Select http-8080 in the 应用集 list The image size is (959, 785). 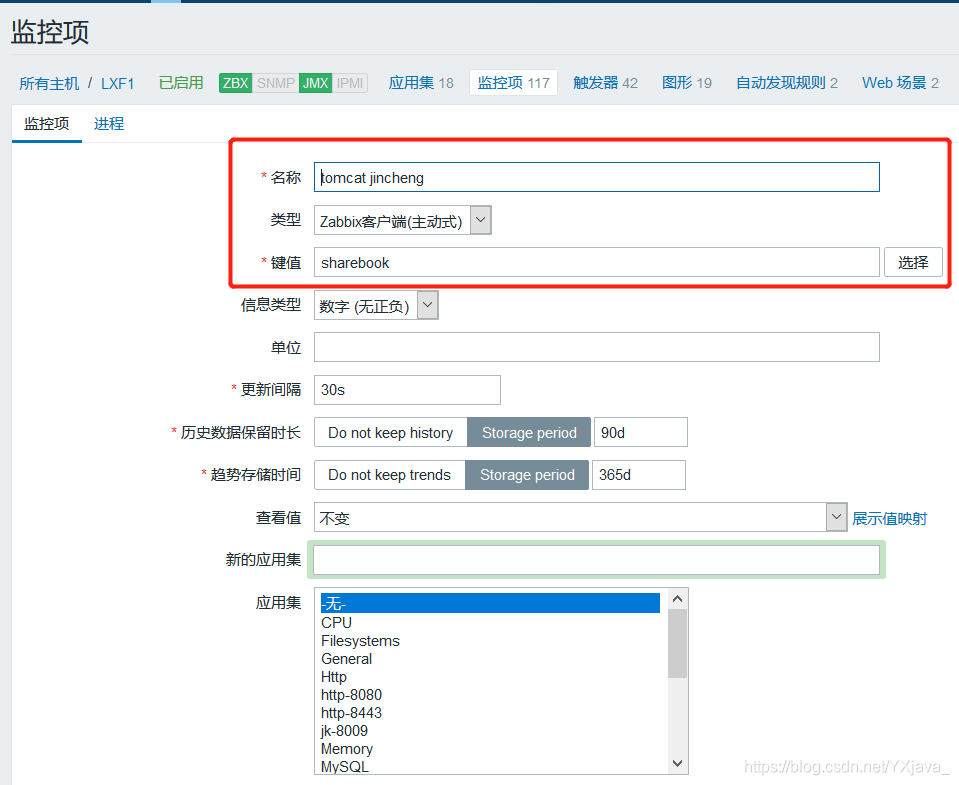click(x=490, y=695)
